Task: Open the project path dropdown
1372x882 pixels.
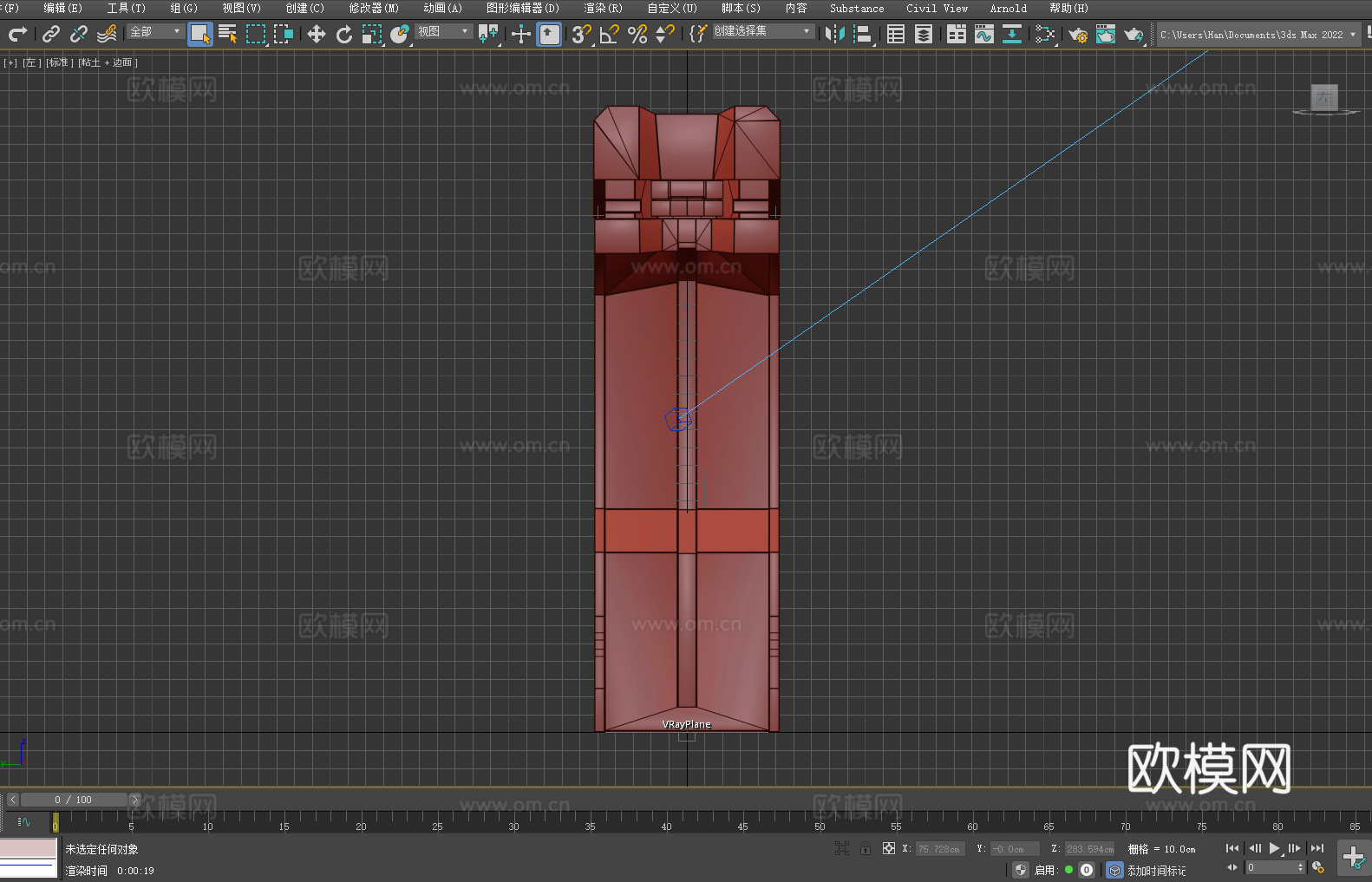Action: [1352, 35]
